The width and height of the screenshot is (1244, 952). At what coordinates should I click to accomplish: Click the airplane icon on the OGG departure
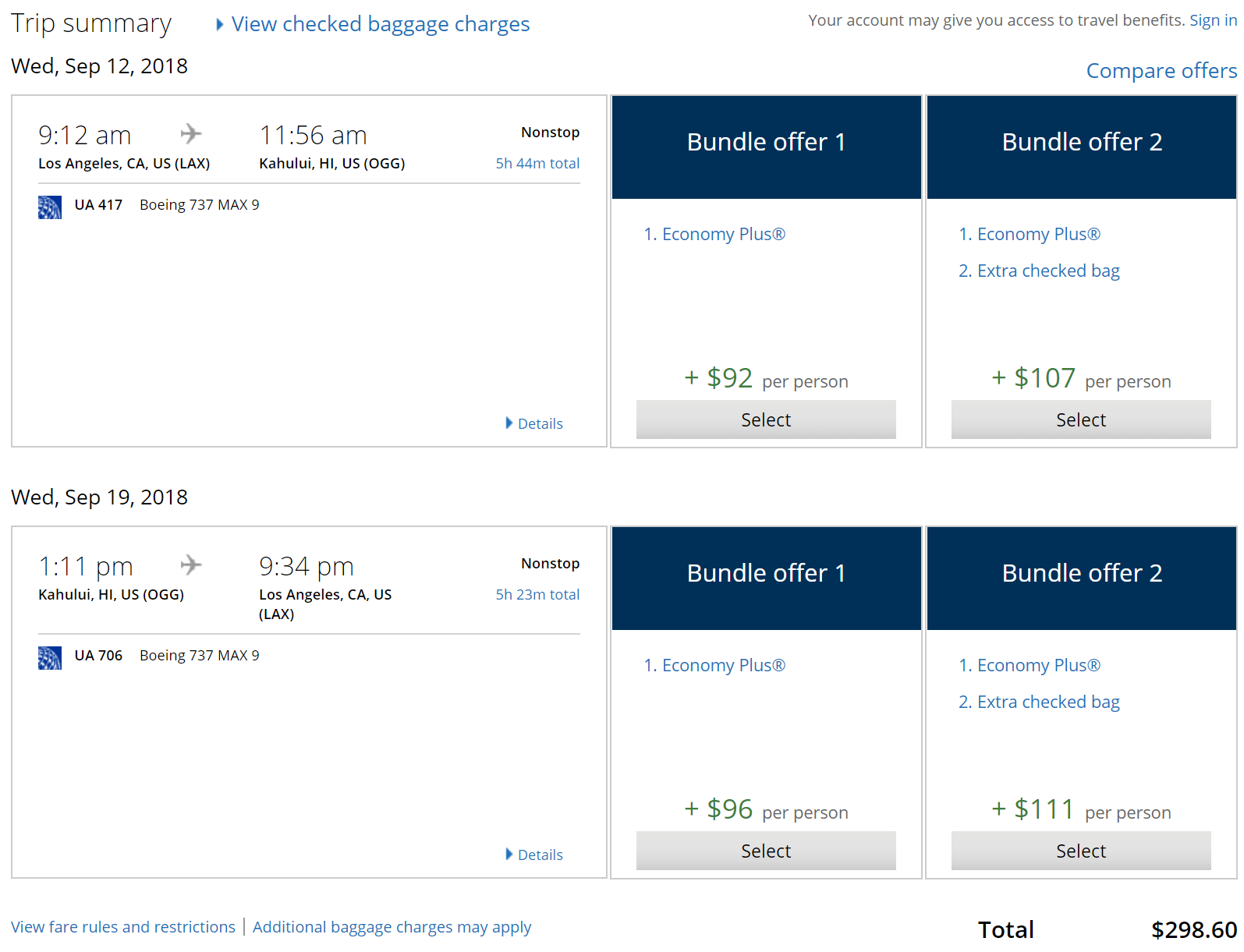pos(191,565)
